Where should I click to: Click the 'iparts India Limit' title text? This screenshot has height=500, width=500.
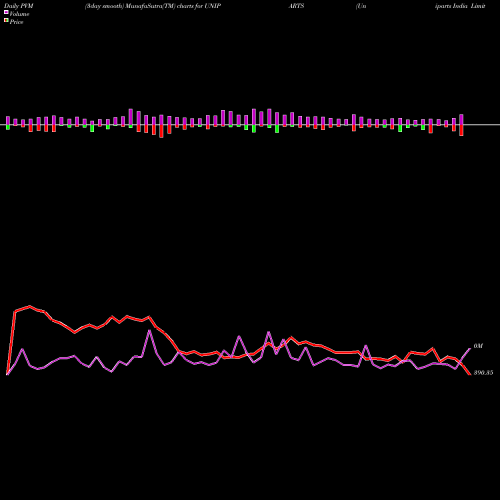(460, 6)
